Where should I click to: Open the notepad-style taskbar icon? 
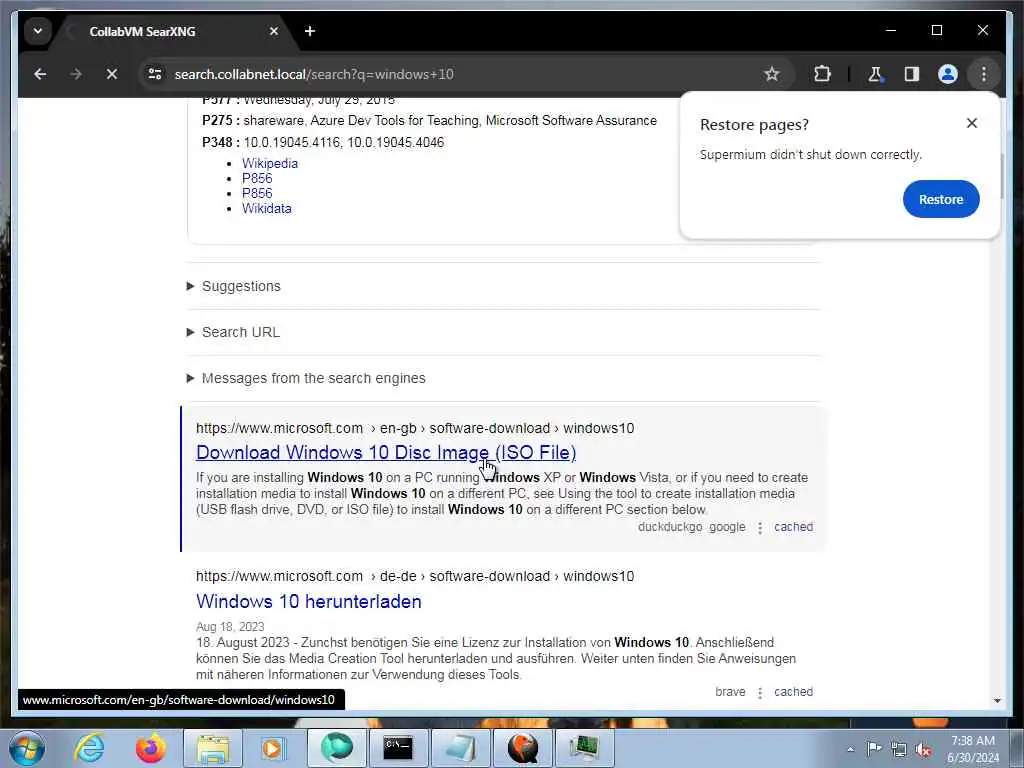(460, 748)
